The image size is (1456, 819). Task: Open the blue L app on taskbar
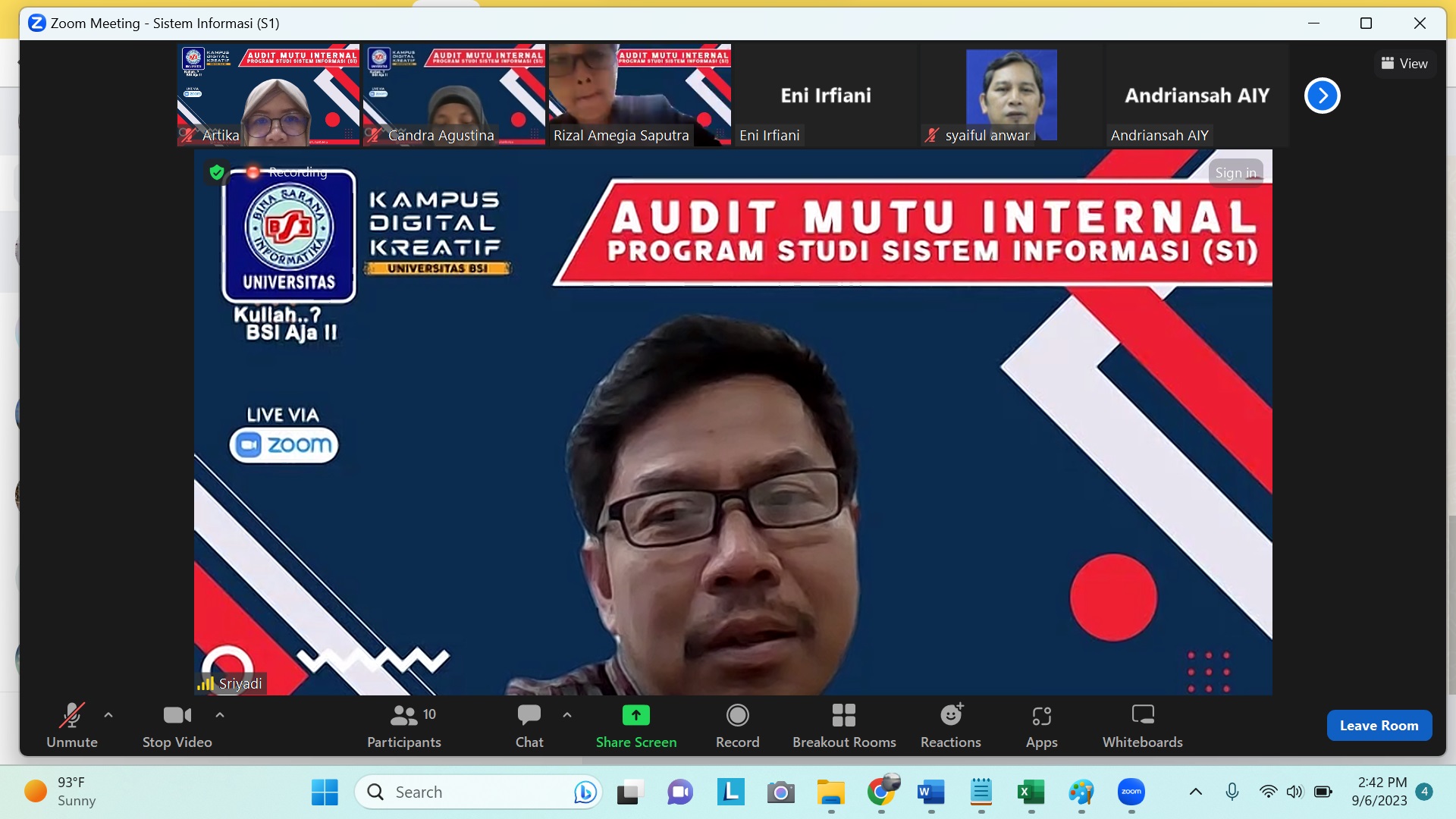coord(731,792)
